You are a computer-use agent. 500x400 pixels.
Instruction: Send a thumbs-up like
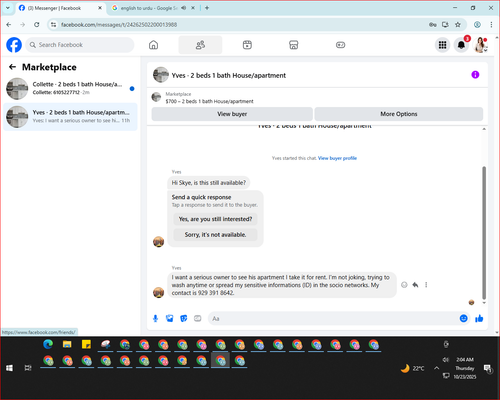[479, 318]
